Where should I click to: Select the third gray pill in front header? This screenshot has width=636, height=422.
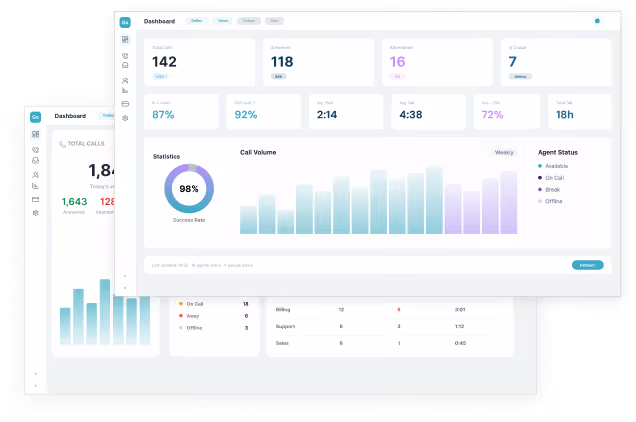(249, 21)
